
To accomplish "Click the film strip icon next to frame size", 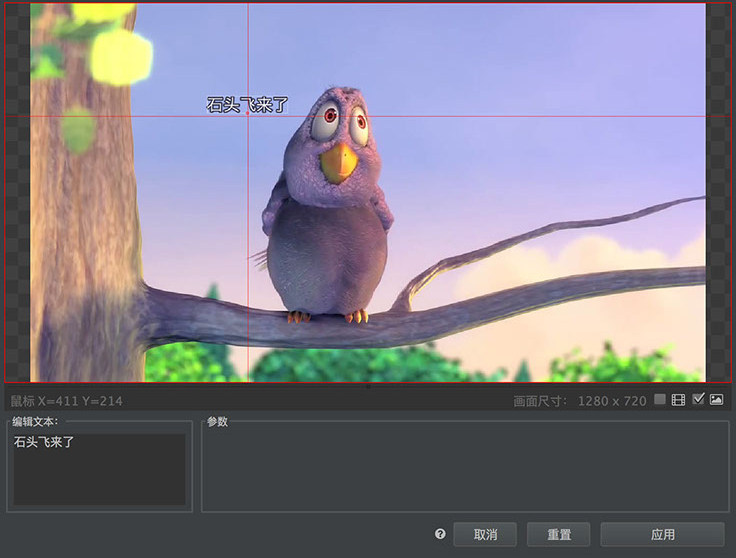I will click(x=678, y=400).
